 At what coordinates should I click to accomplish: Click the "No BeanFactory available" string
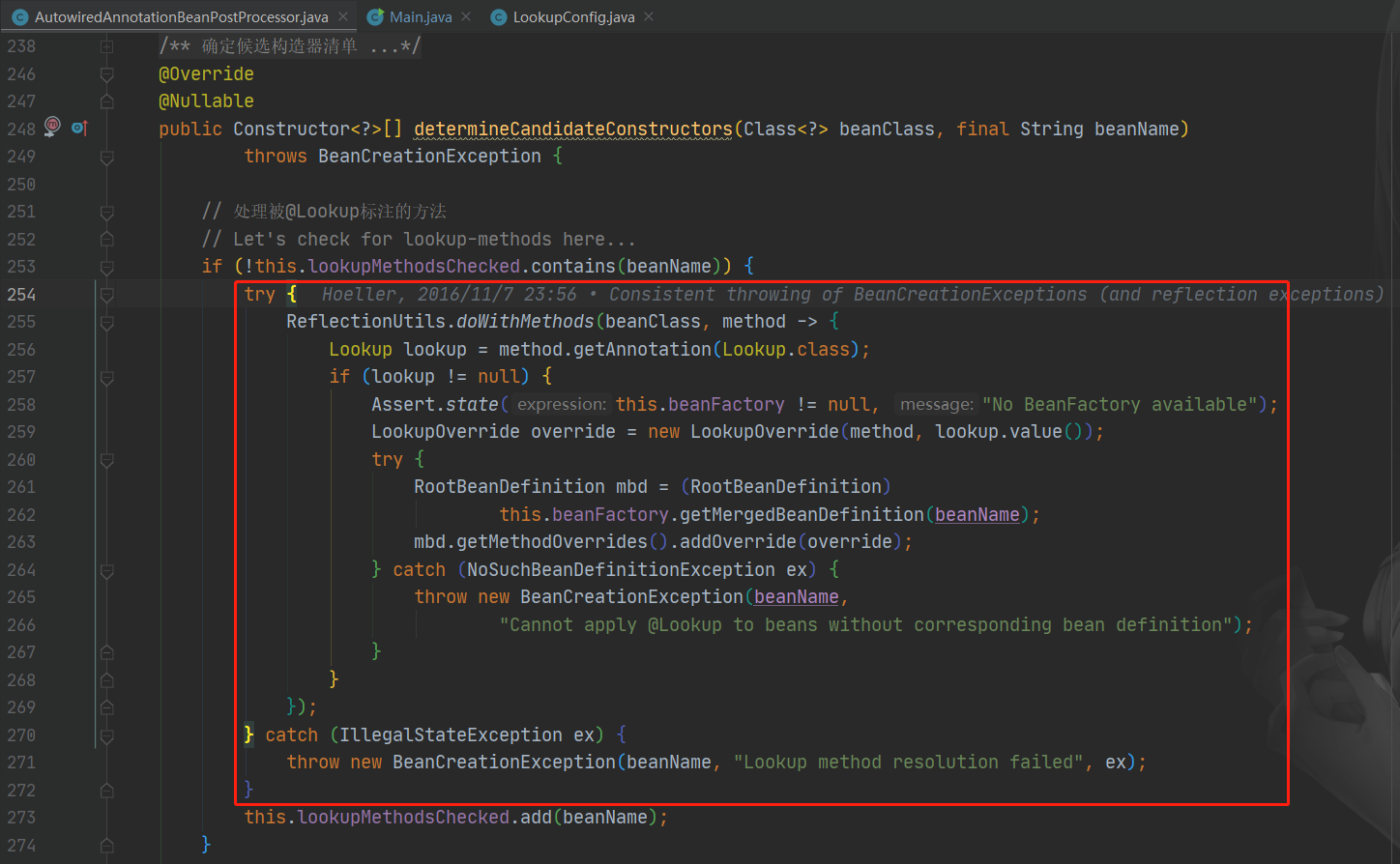click(1120, 405)
